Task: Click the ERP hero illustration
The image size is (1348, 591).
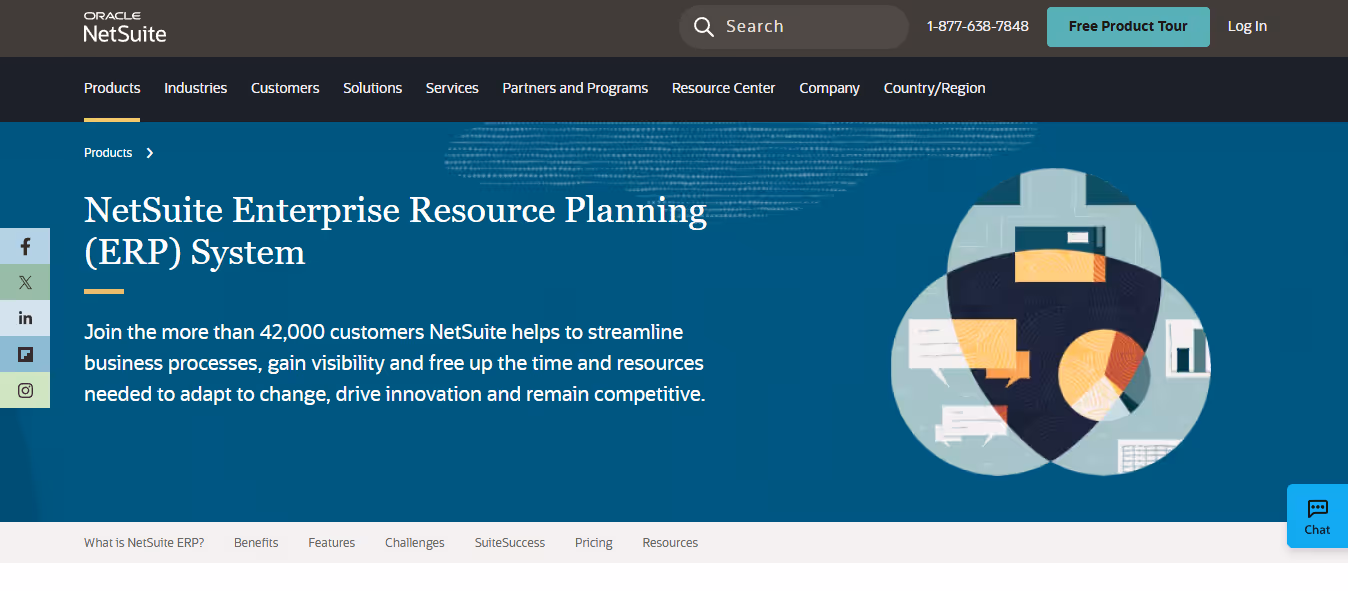Action: [x=1051, y=322]
